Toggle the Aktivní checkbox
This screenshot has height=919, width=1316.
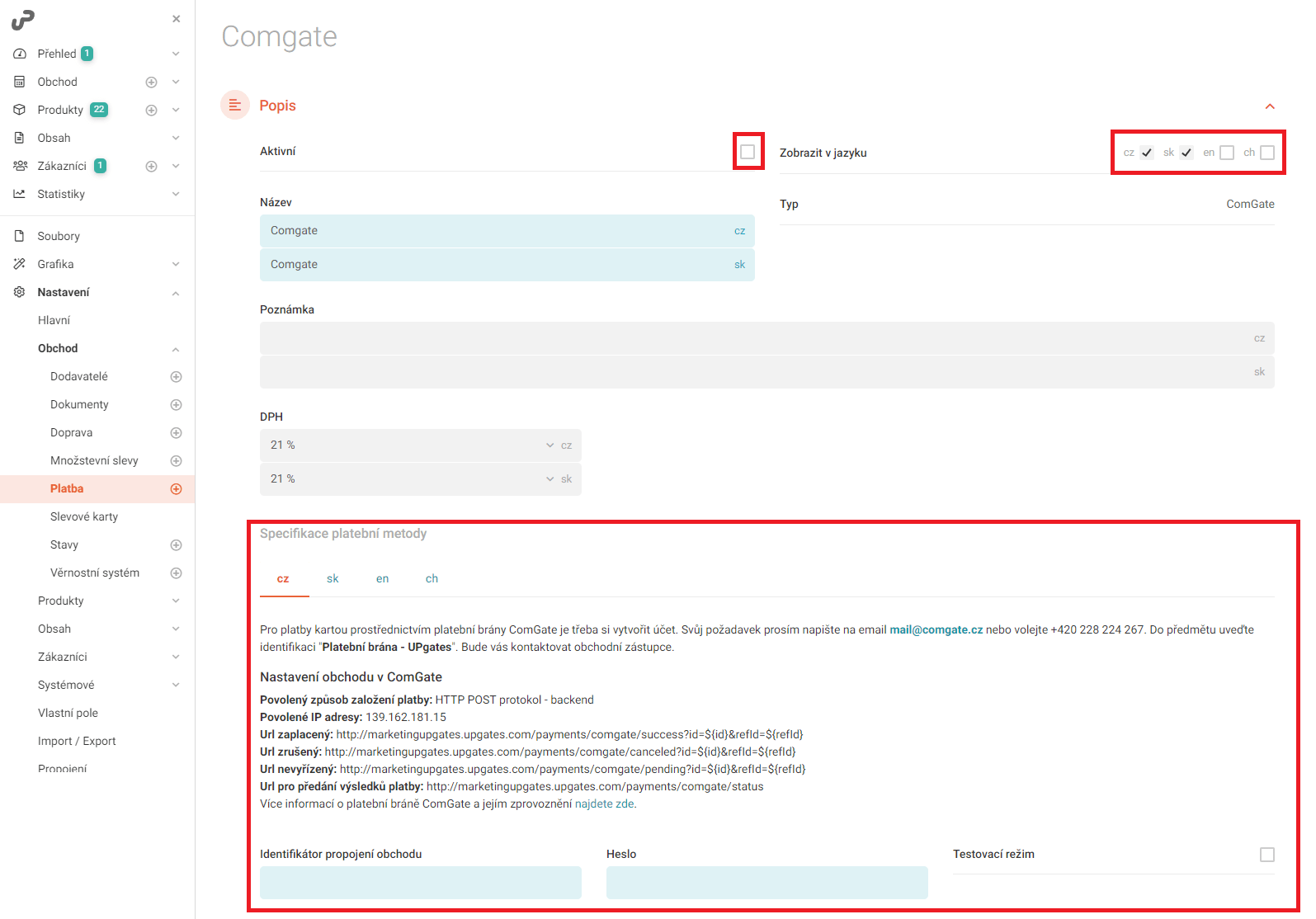pyautogui.click(x=748, y=152)
